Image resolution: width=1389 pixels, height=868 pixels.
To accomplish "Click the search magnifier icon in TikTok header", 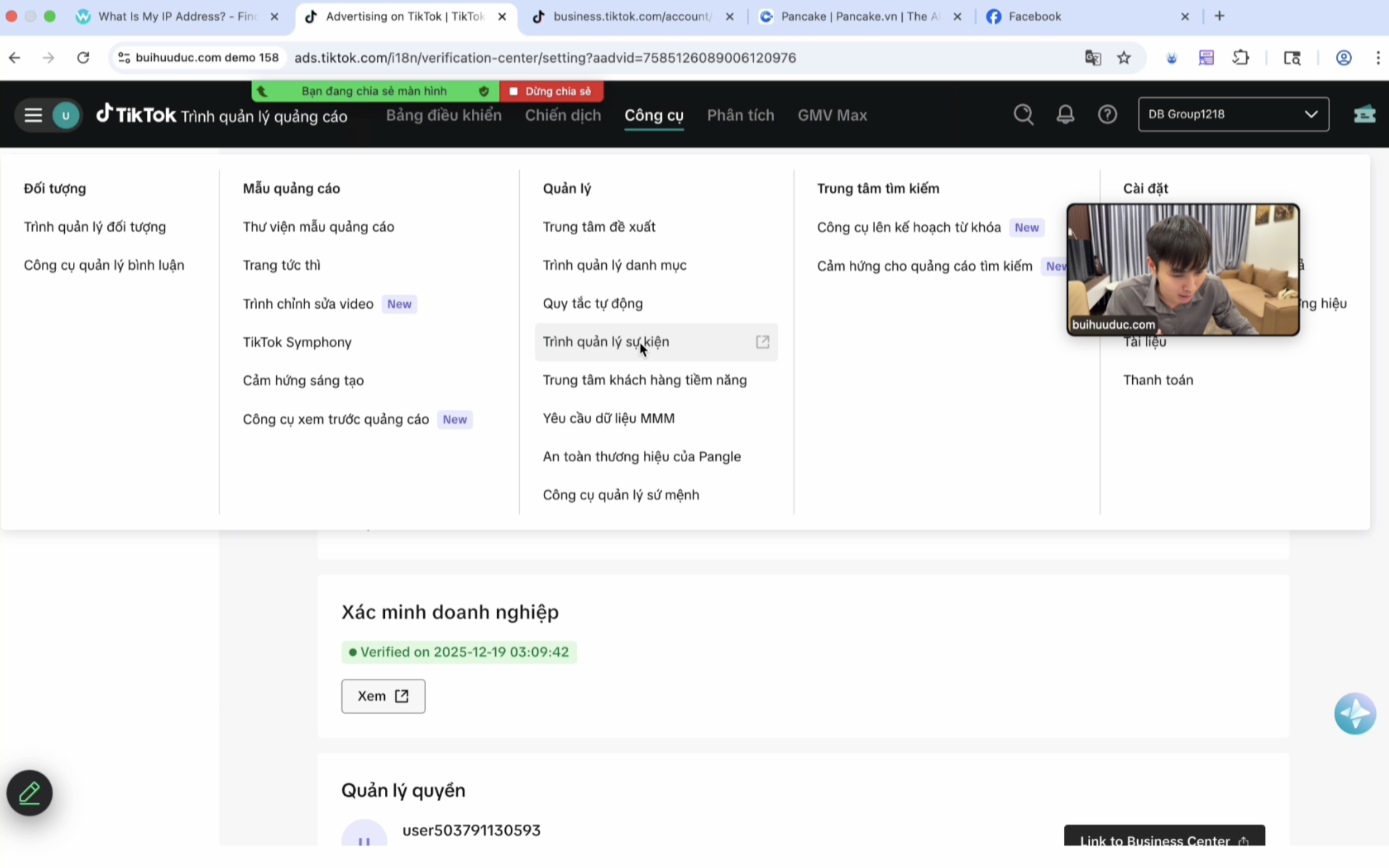I will (x=1023, y=115).
